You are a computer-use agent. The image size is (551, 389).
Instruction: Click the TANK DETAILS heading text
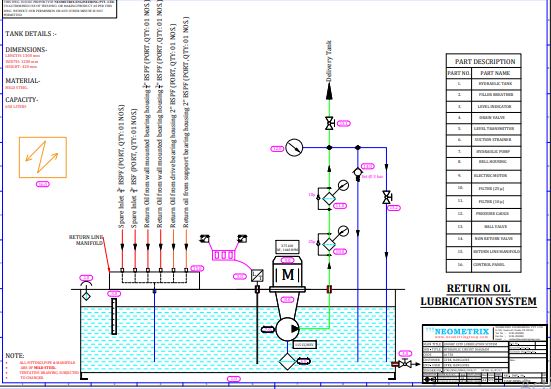click(x=31, y=34)
